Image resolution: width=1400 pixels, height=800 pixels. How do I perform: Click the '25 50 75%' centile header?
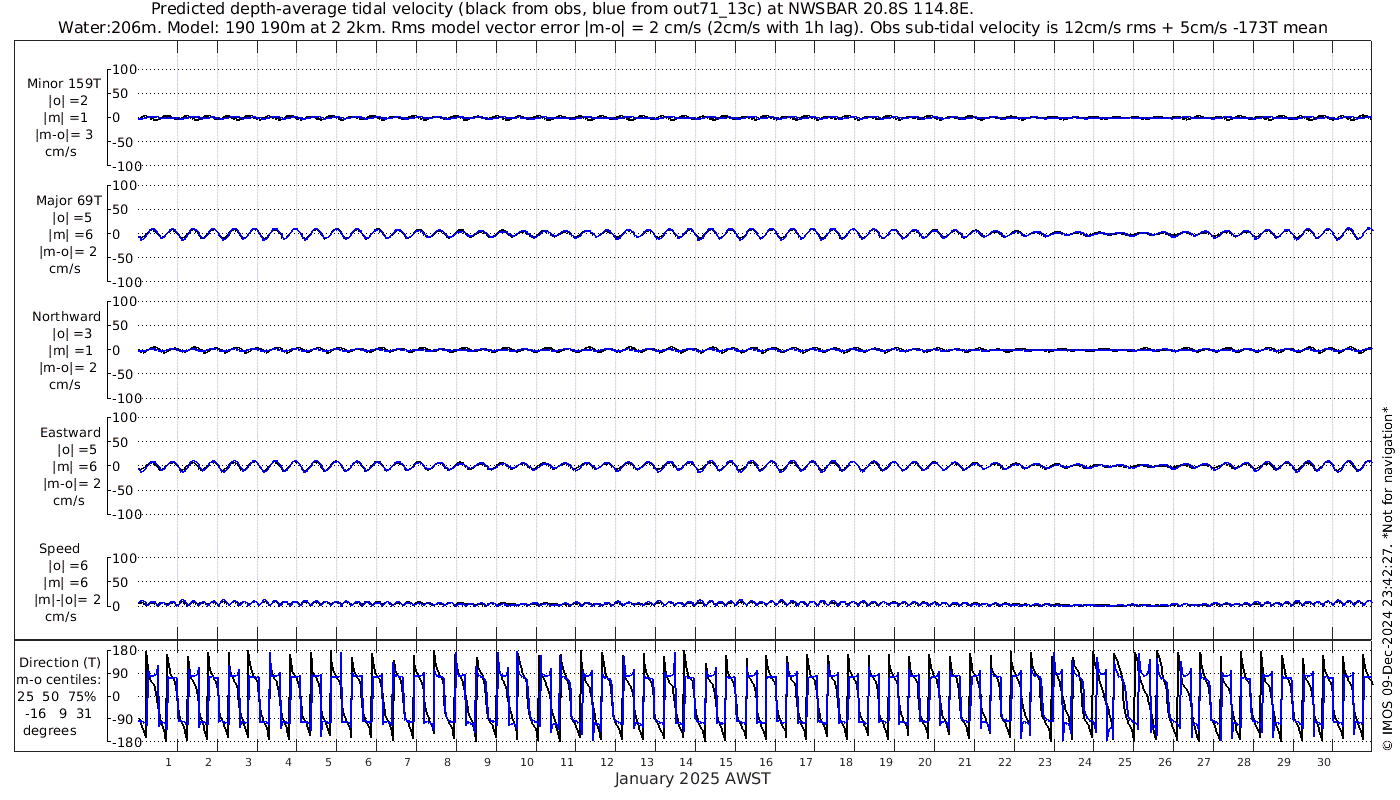coord(59,696)
